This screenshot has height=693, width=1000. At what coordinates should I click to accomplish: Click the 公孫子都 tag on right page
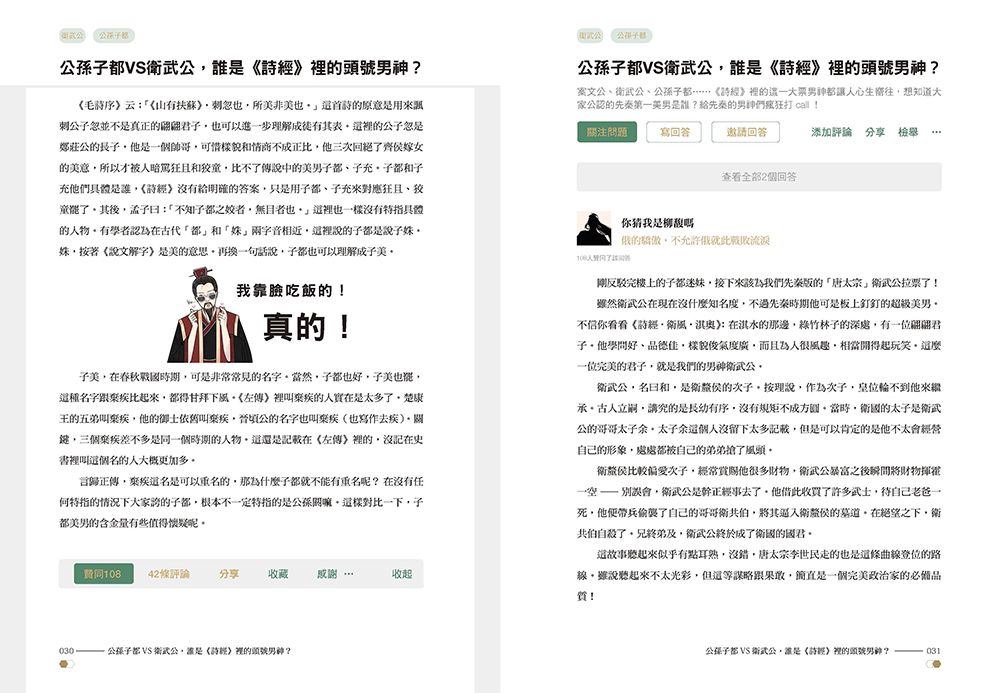(631, 36)
